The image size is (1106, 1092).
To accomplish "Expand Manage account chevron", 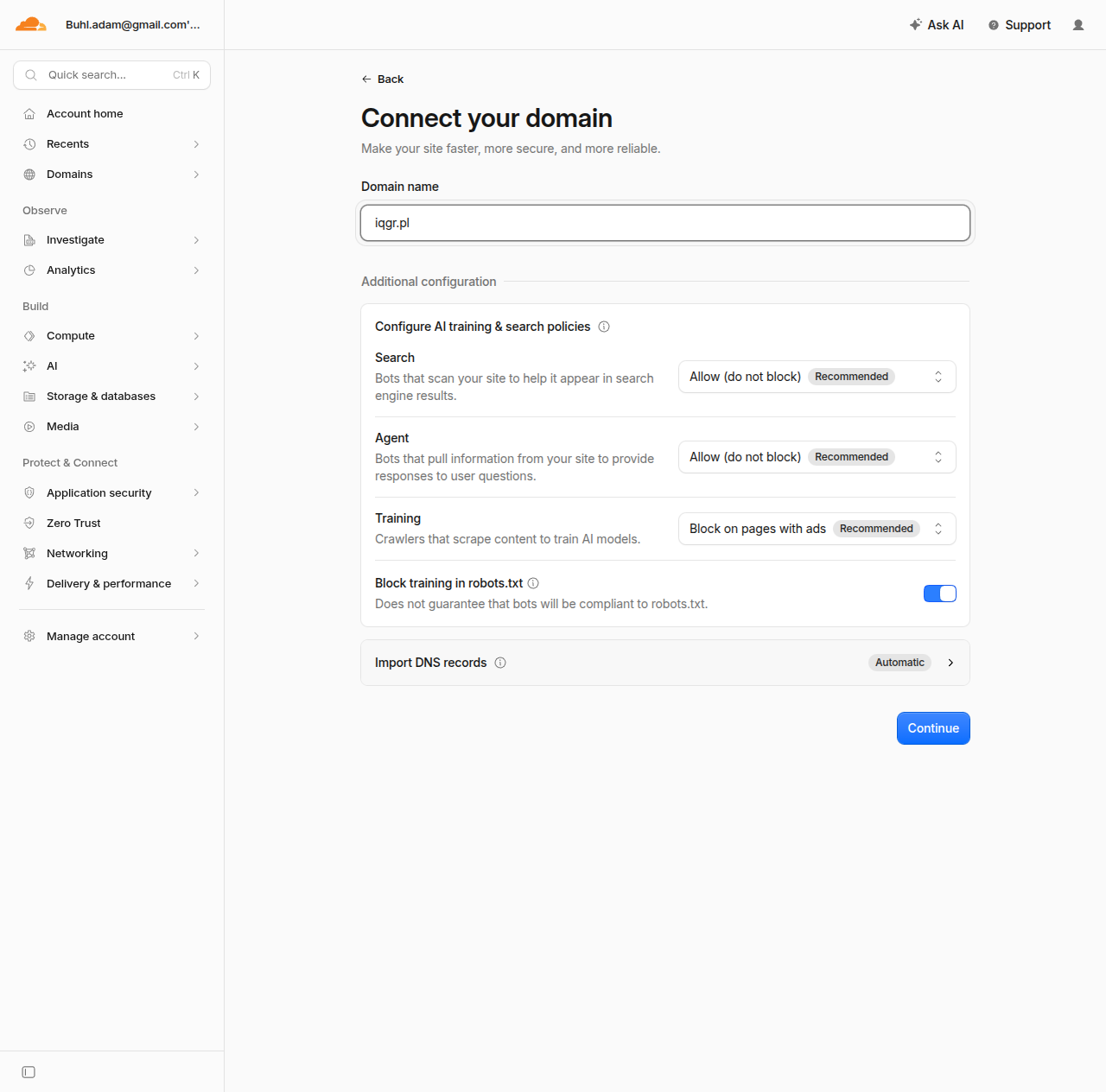I will [x=196, y=637].
